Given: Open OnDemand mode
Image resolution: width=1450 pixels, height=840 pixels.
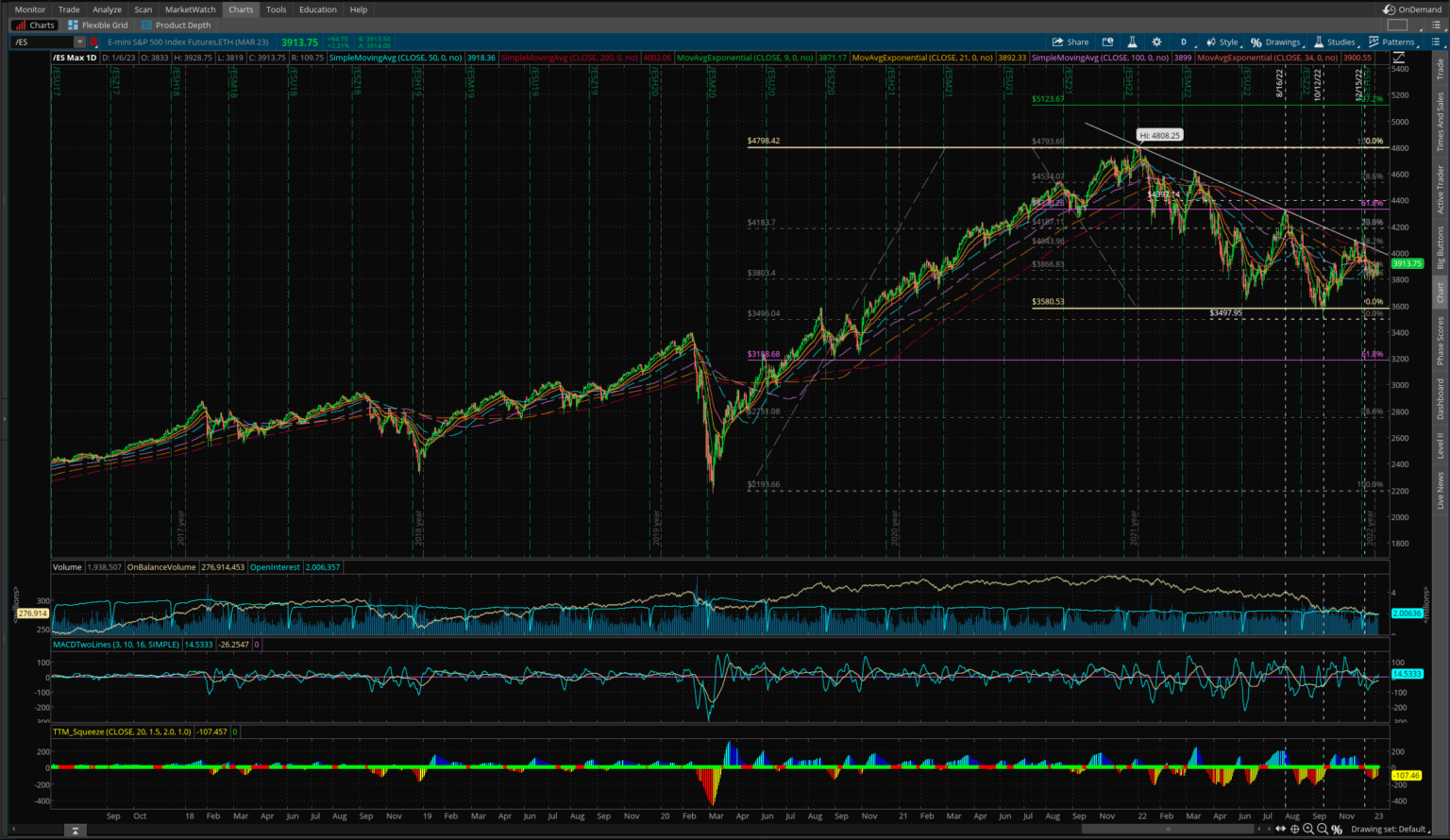Looking at the screenshot, I should pyautogui.click(x=1412, y=9).
